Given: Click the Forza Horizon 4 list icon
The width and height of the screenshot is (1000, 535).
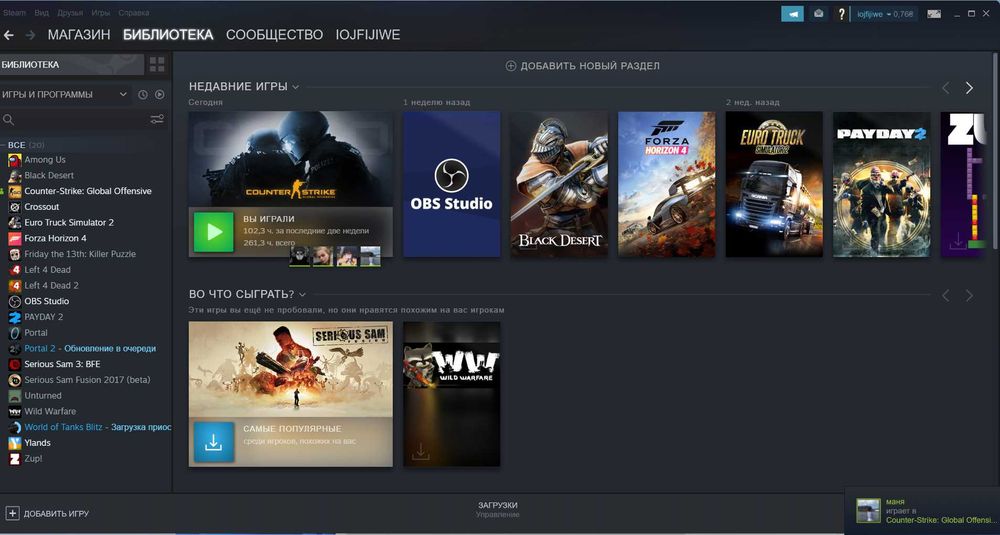Looking at the screenshot, I should click(14, 238).
